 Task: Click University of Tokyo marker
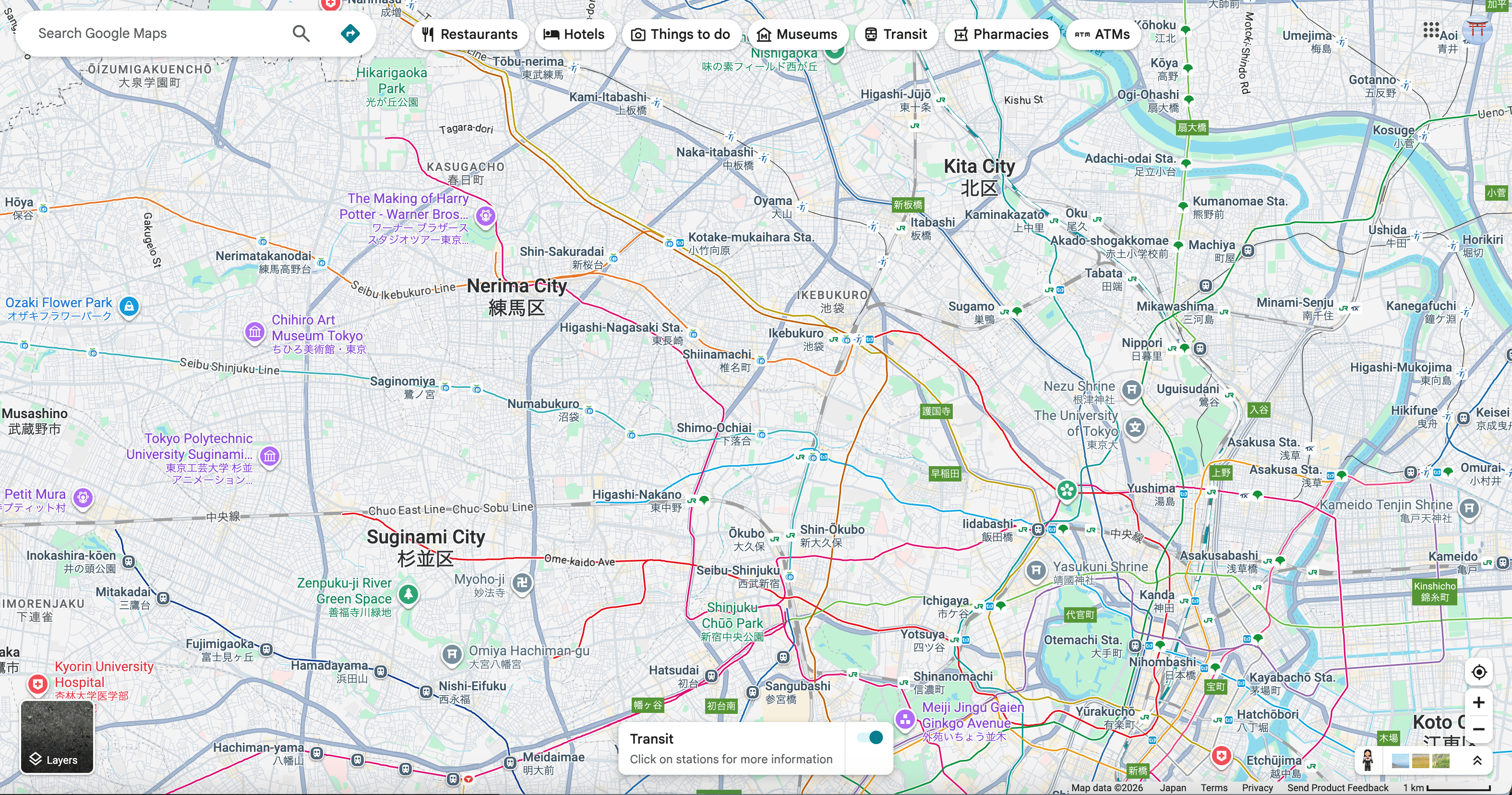tap(1135, 427)
